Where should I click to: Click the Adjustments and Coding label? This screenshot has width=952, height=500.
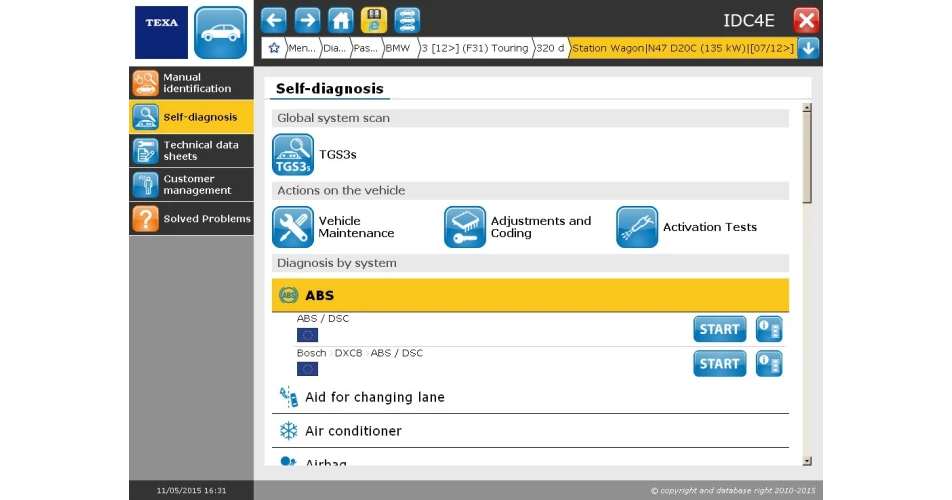(540, 227)
